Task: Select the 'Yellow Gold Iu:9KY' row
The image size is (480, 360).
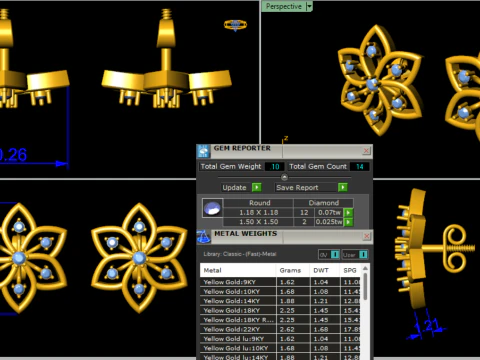Action: 280,339
